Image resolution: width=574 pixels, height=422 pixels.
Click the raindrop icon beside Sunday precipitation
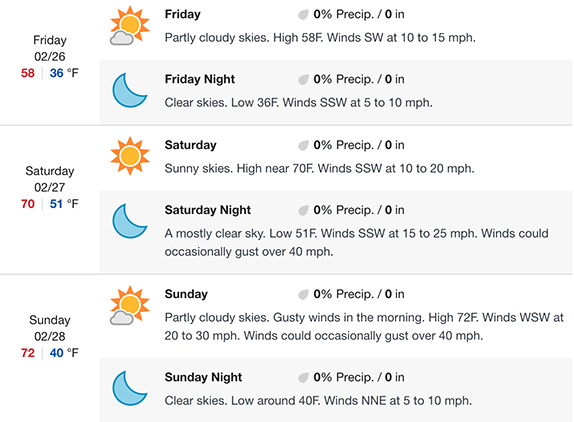click(x=303, y=294)
